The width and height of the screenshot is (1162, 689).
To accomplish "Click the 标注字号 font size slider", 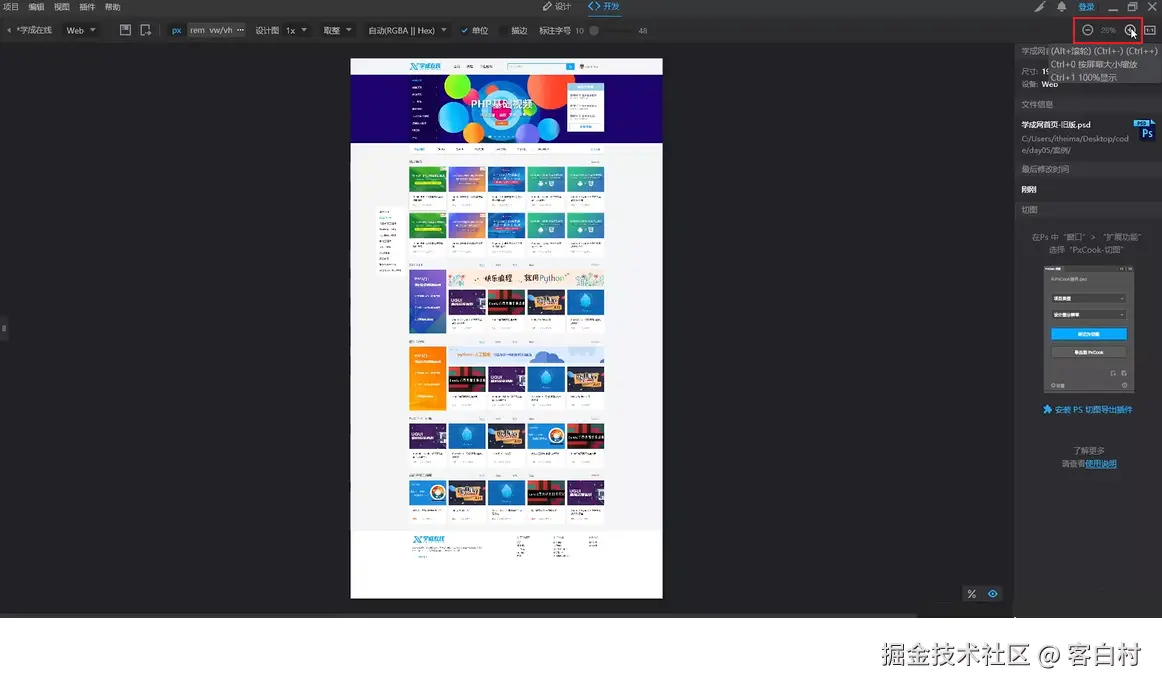I will click(611, 30).
